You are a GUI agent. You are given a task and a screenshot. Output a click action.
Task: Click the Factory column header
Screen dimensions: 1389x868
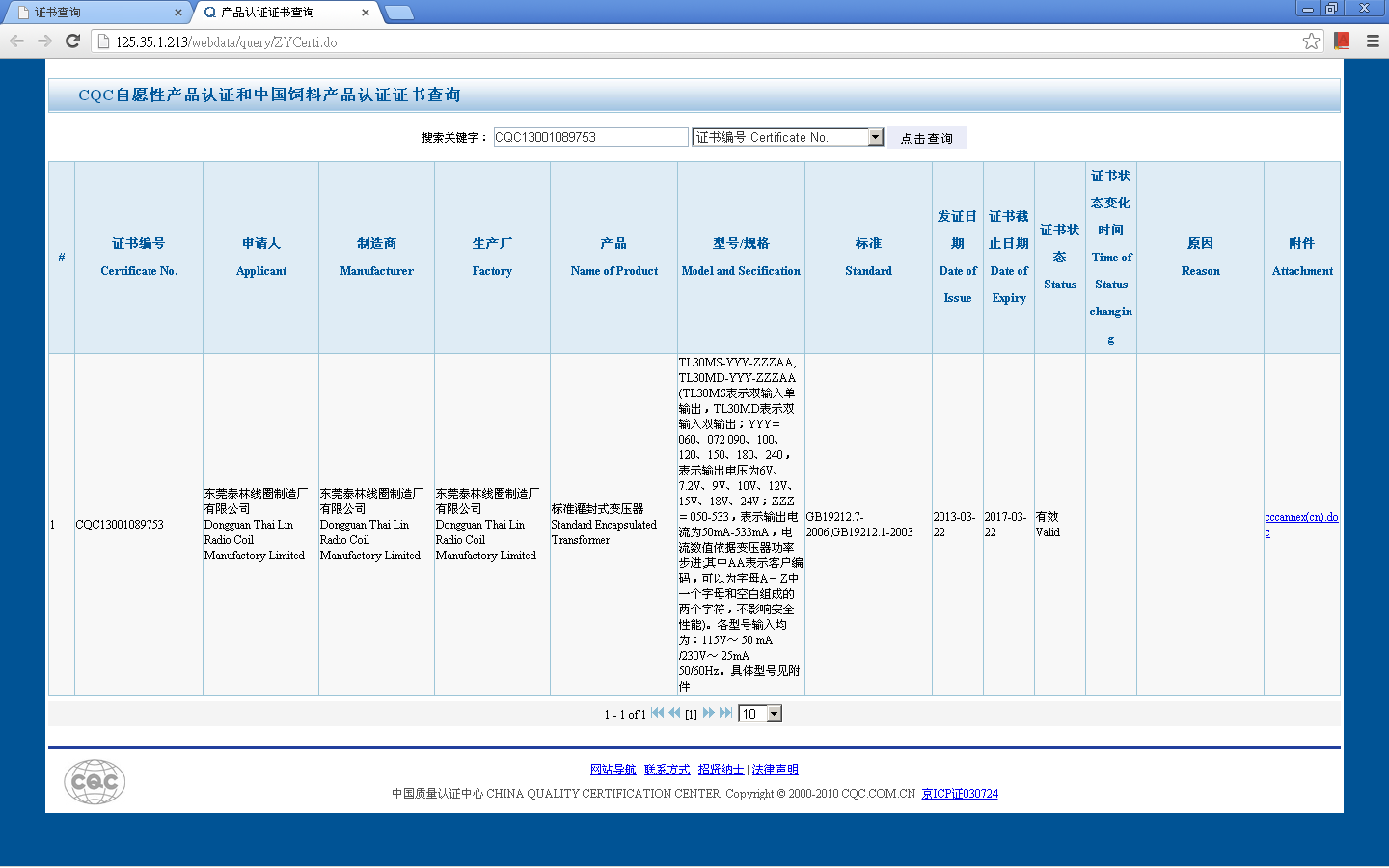coord(492,258)
